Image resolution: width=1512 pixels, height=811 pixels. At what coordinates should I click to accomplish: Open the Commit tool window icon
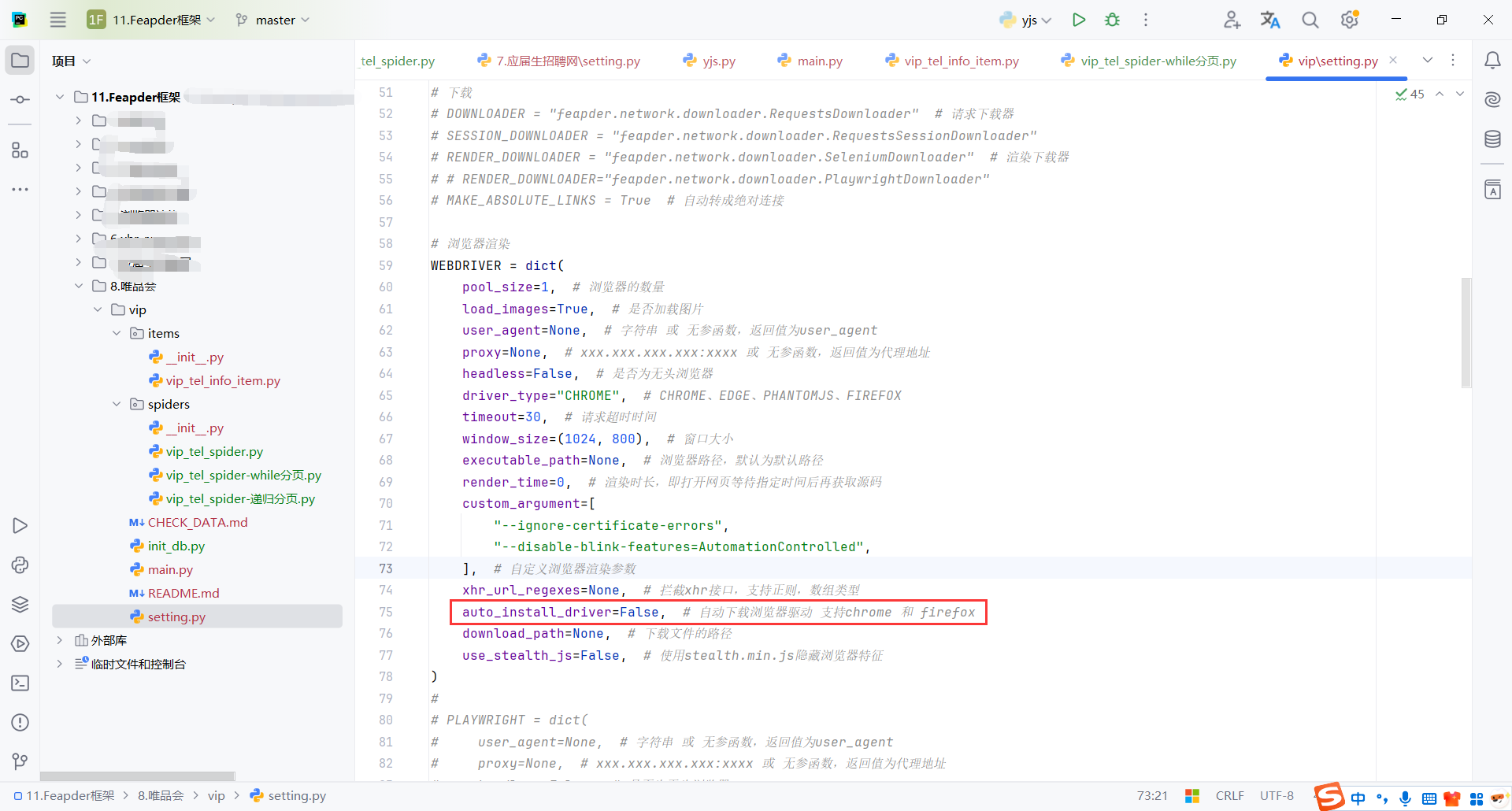pyautogui.click(x=20, y=99)
